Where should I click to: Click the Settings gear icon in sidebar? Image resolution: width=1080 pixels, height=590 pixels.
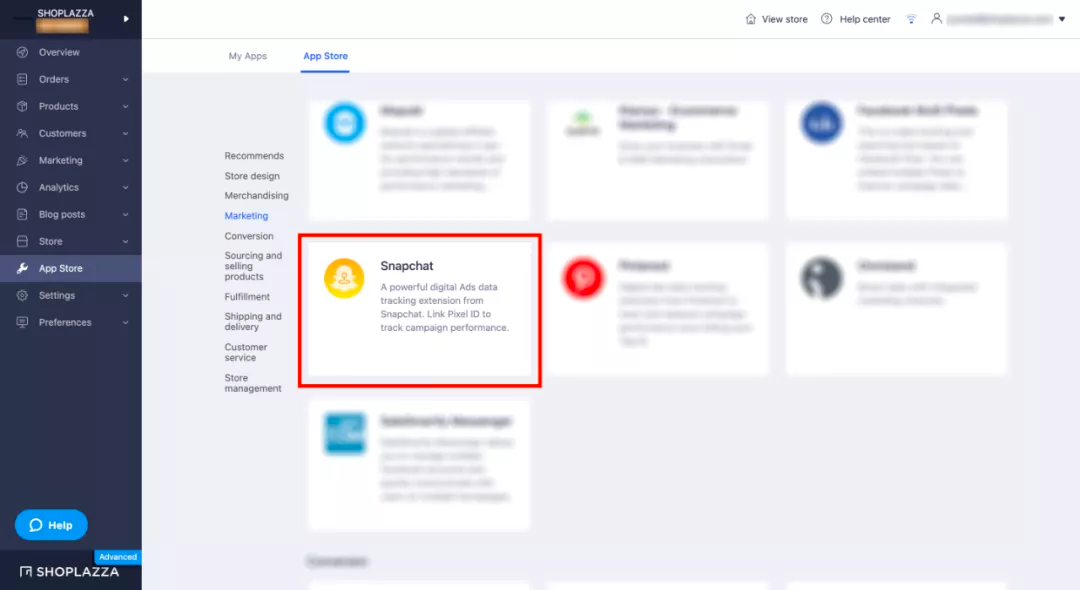(x=22, y=295)
